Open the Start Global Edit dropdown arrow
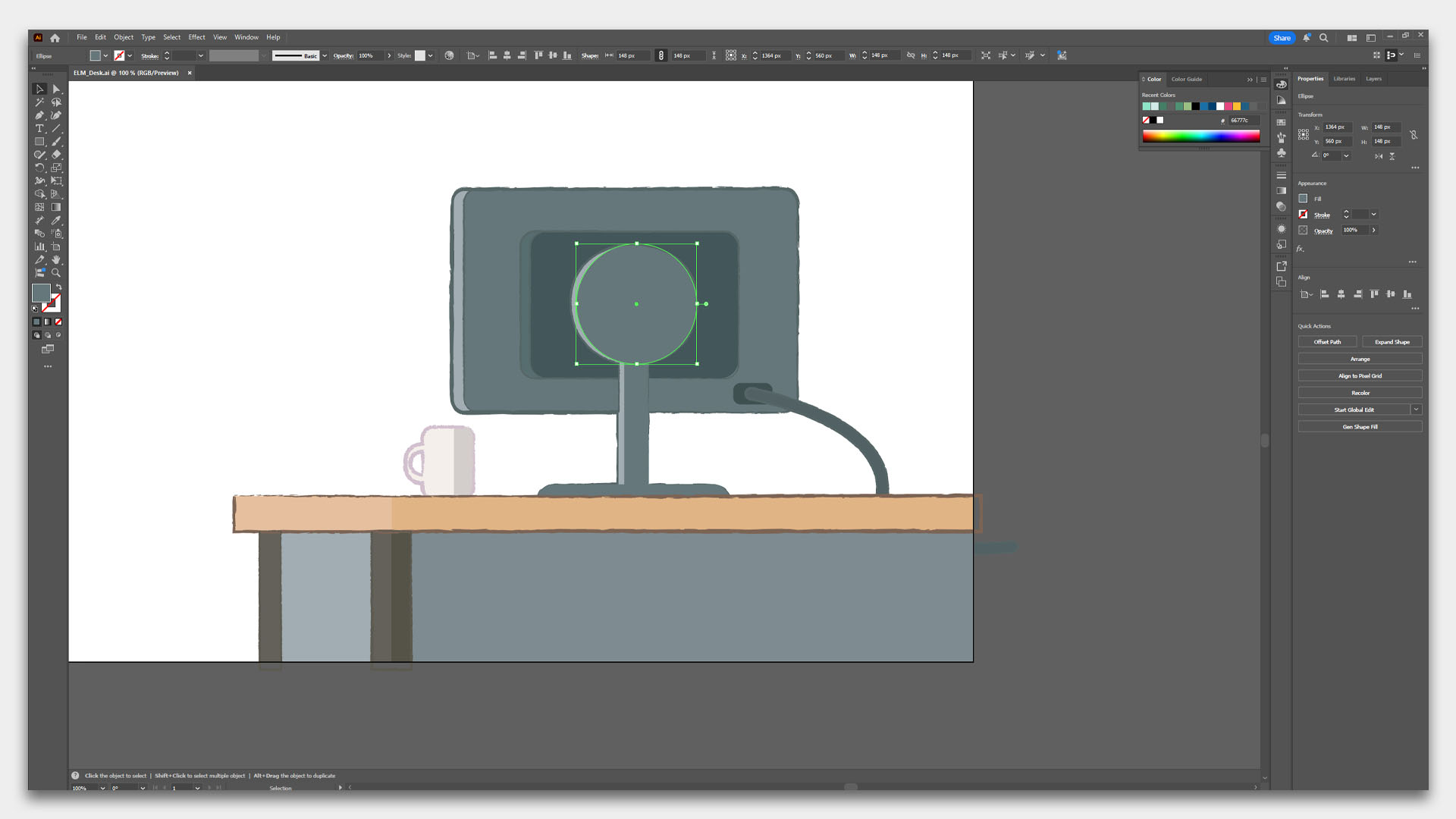The height and width of the screenshot is (819, 1456). coord(1416,409)
